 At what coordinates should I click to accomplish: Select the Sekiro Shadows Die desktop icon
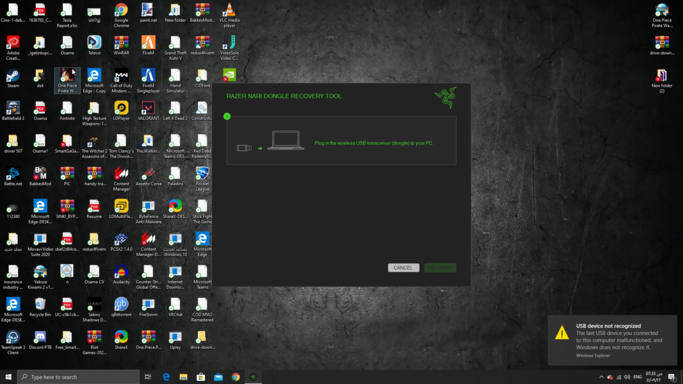click(94, 309)
